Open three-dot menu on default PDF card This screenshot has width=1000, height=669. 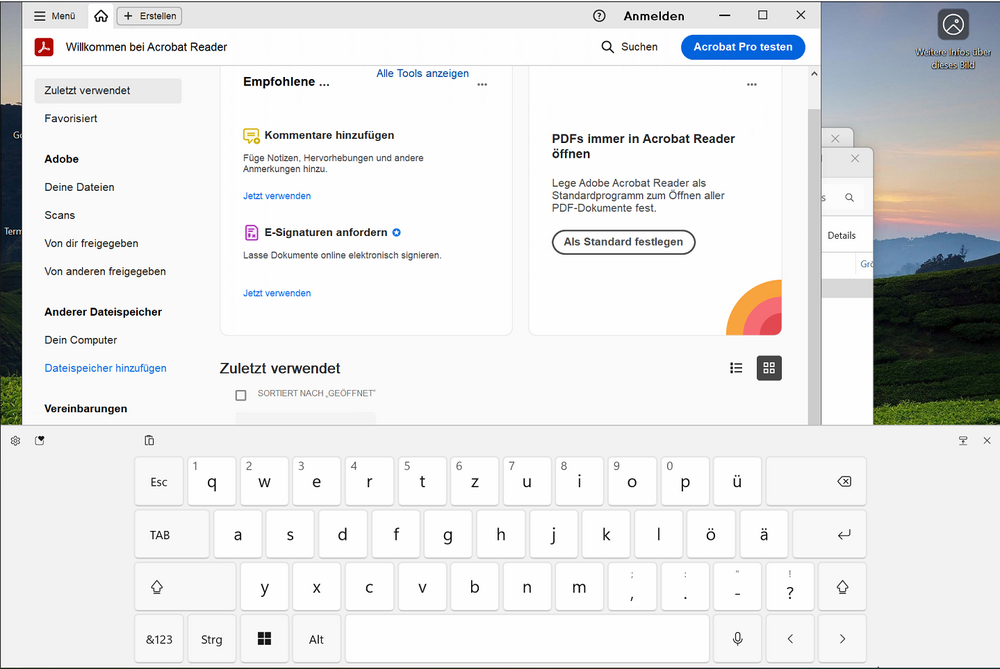point(752,85)
